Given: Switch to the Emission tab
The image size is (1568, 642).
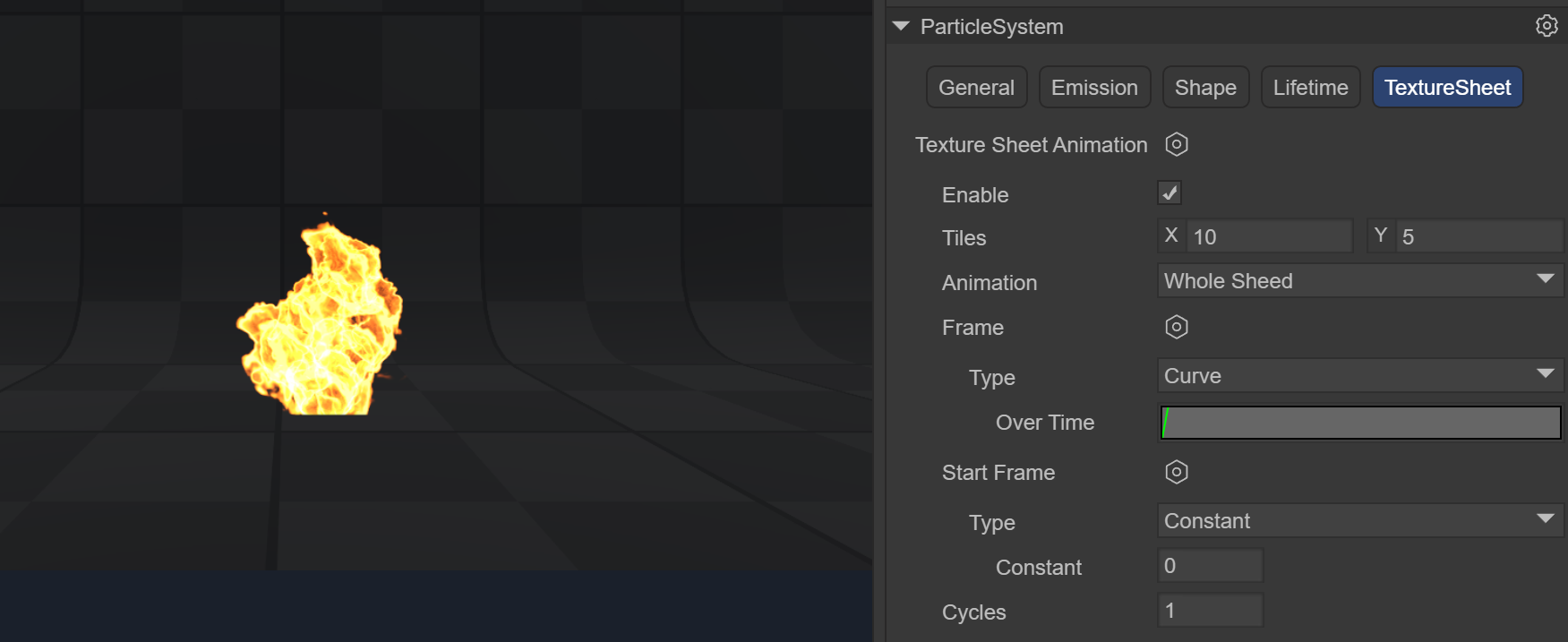Looking at the screenshot, I should tap(1094, 88).
